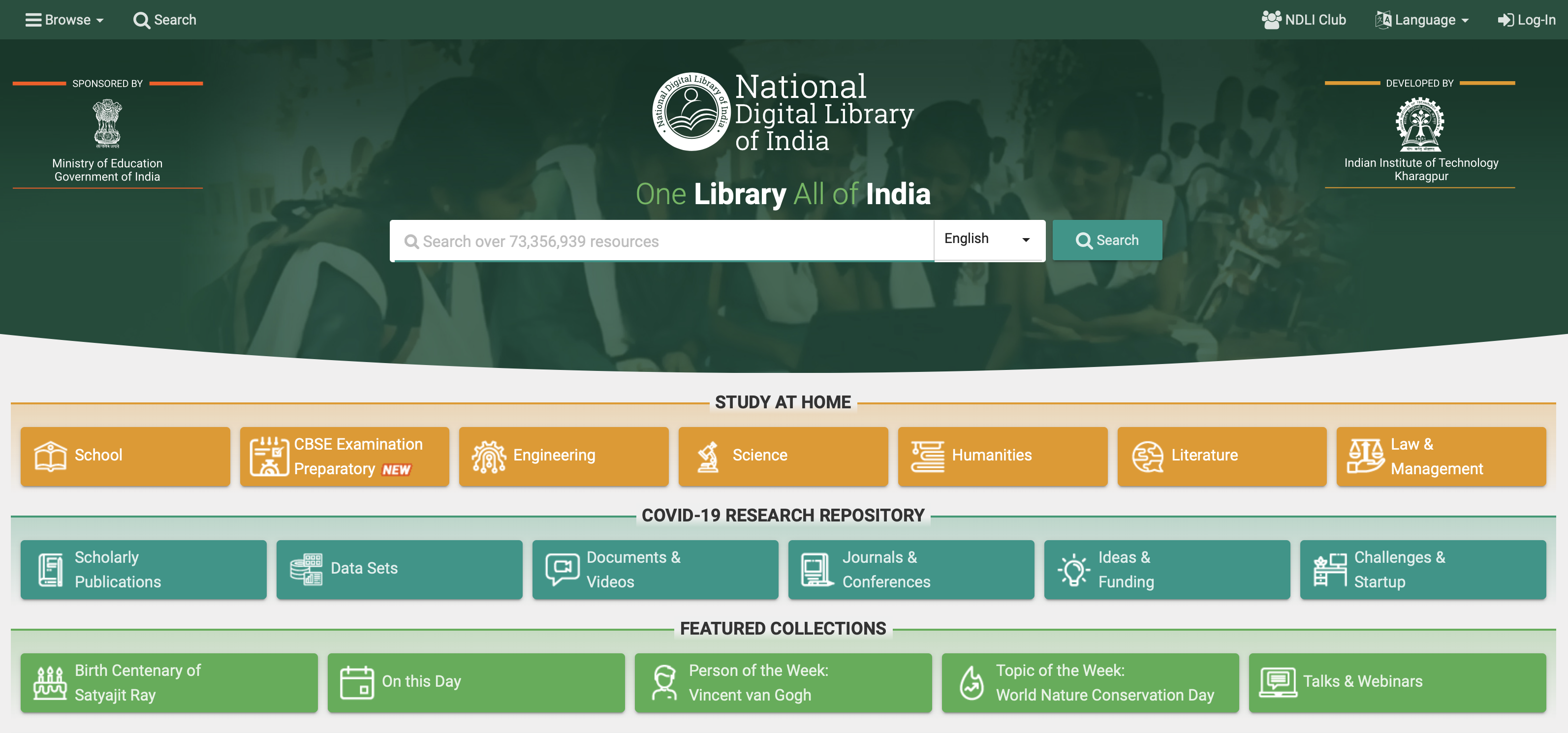
Task: Open Journals & Conferences section
Action: 911,569
